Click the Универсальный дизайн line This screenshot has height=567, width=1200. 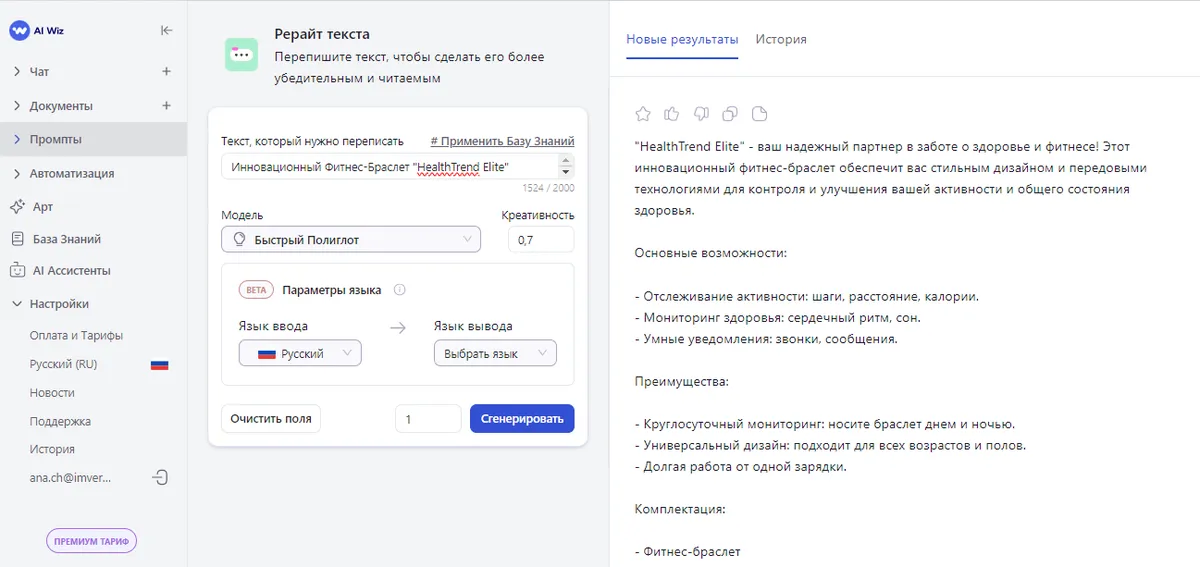pyautogui.click(x=831, y=445)
